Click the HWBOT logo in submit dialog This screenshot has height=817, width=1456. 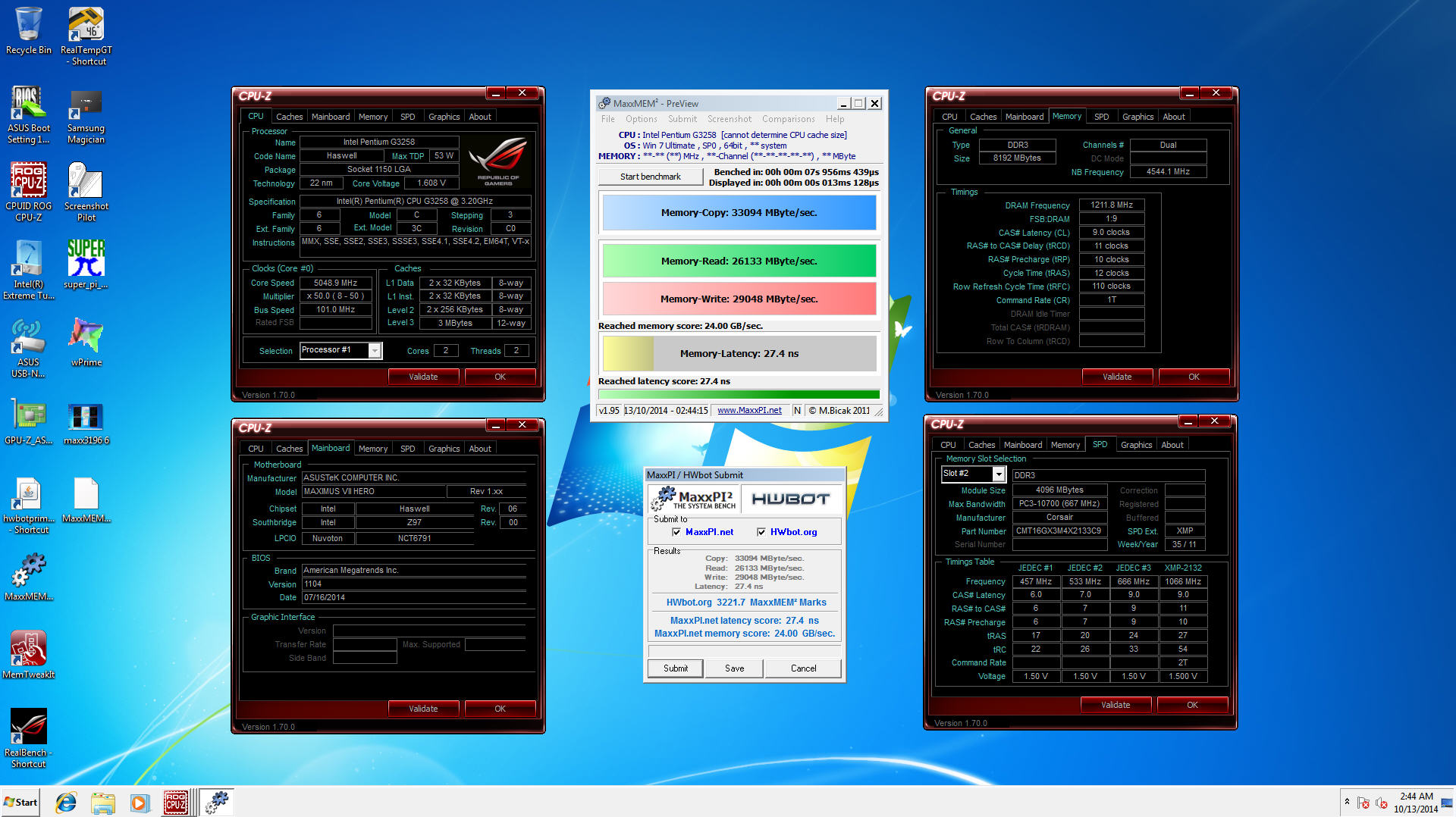pos(789,499)
